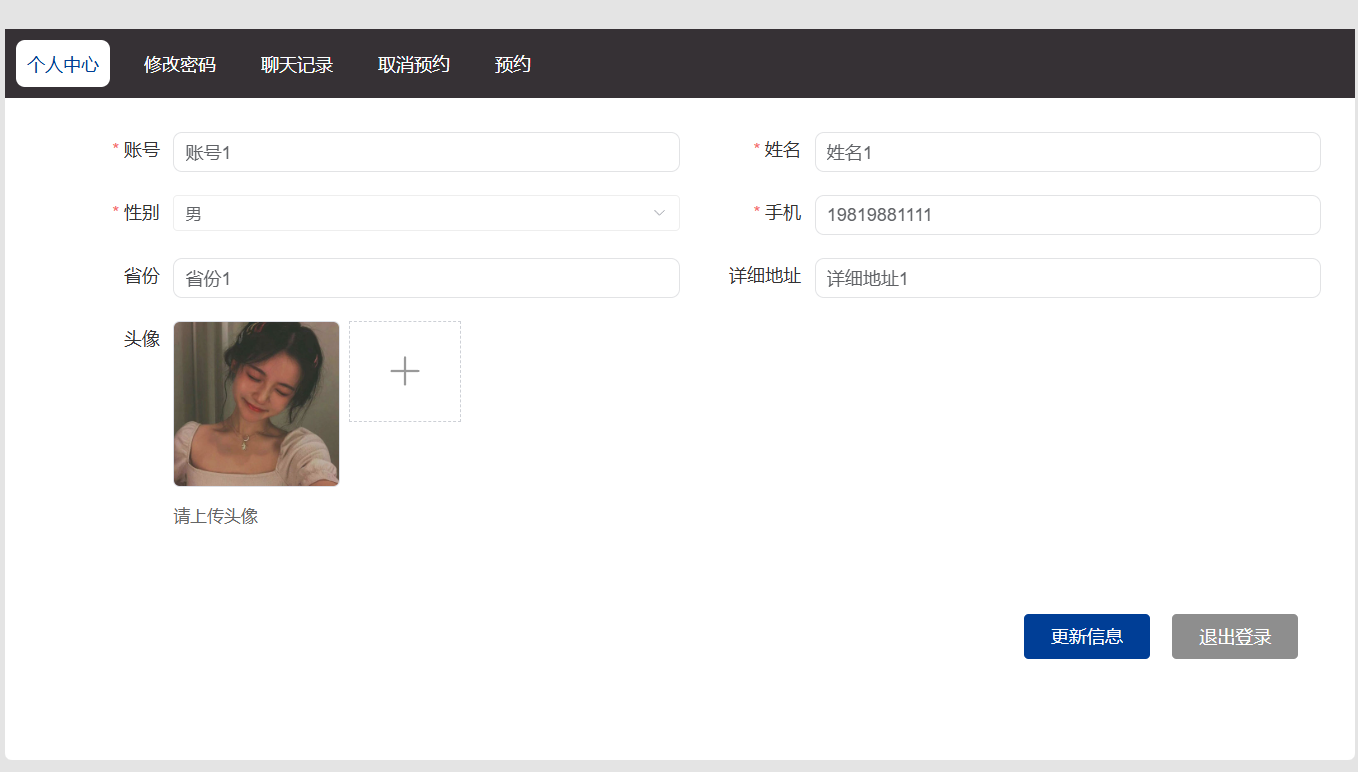The height and width of the screenshot is (772, 1358).
Task: Click the chevron arrow in gender field
Action: 659,213
